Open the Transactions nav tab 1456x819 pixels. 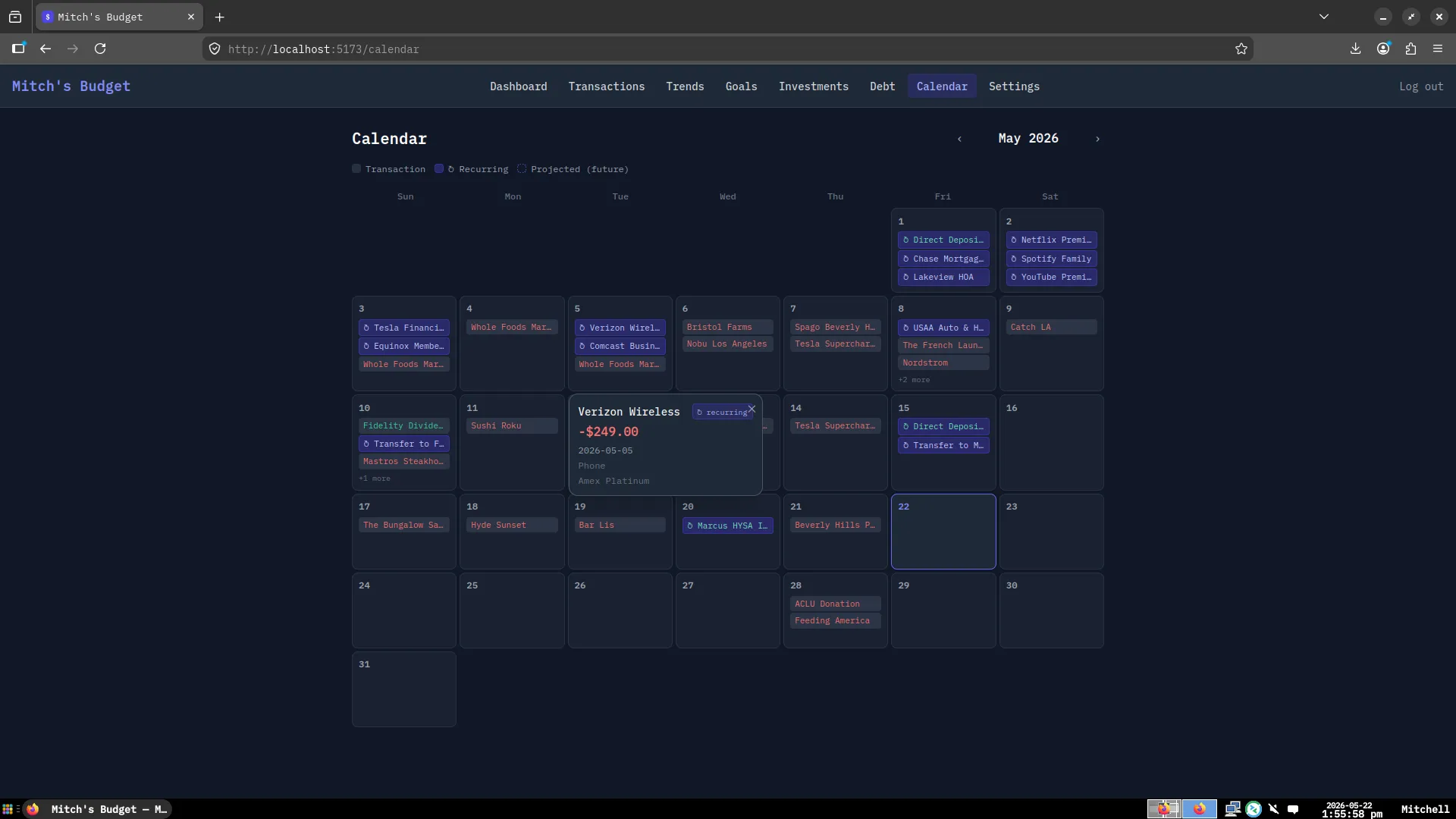[x=607, y=86]
